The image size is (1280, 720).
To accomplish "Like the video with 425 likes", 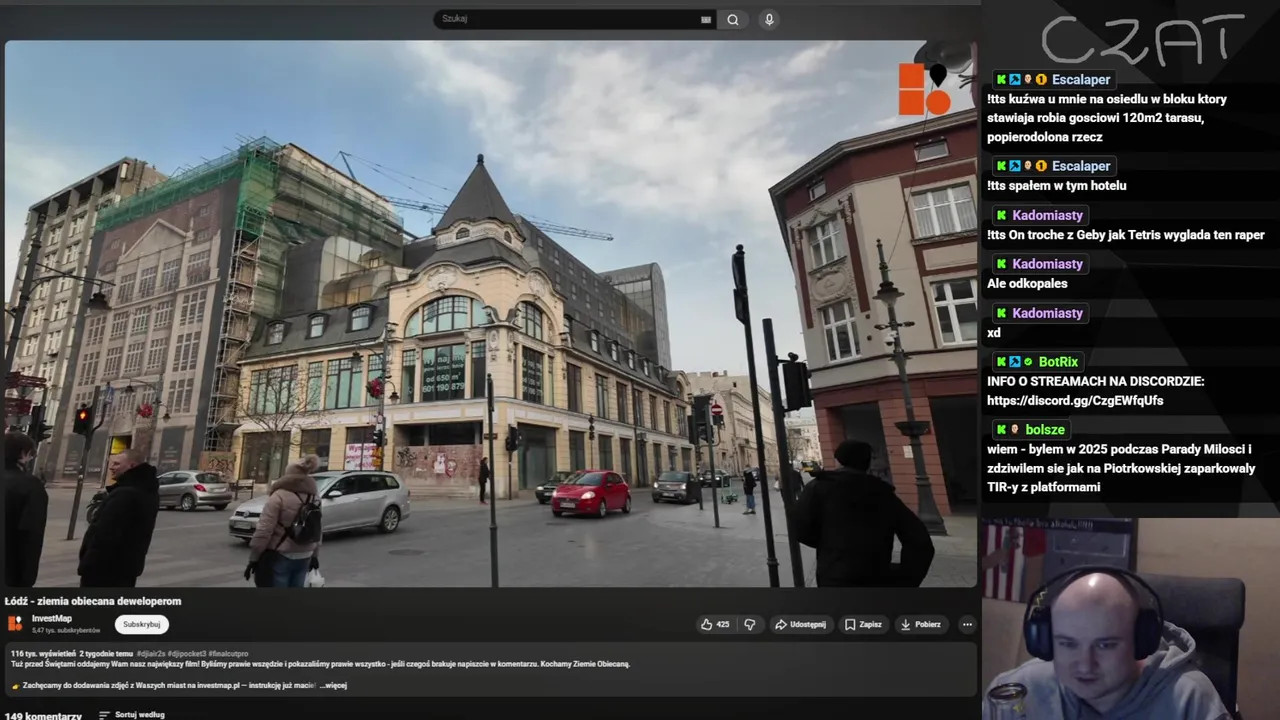I will (x=714, y=624).
